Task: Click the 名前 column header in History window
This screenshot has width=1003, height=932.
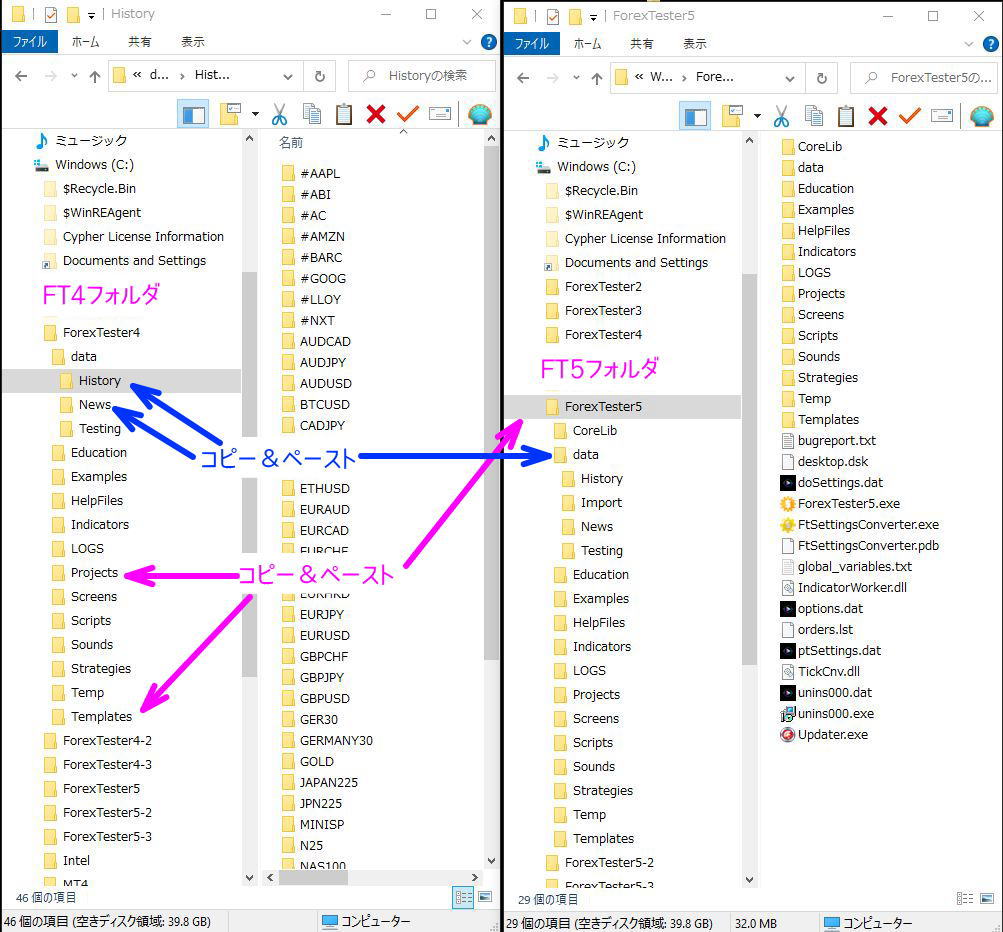Action: (x=290, y=143)
